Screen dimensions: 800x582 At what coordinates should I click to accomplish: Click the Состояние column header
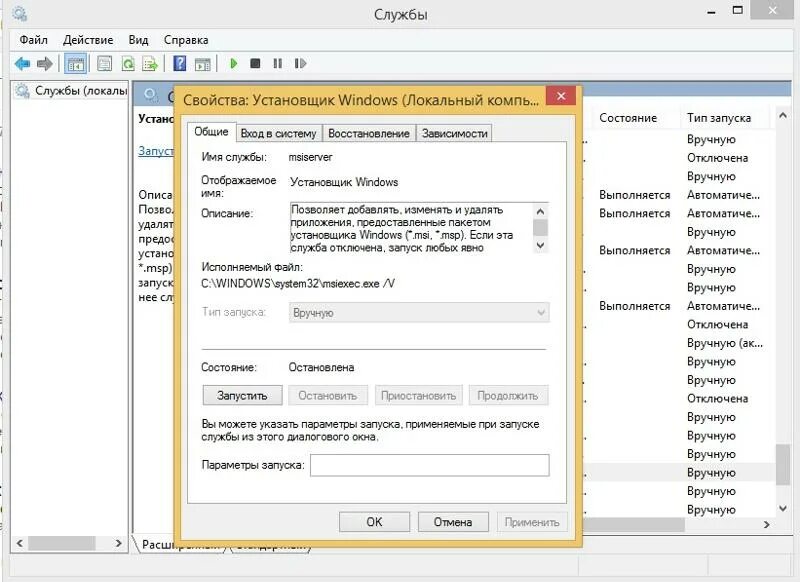[628, 118]
